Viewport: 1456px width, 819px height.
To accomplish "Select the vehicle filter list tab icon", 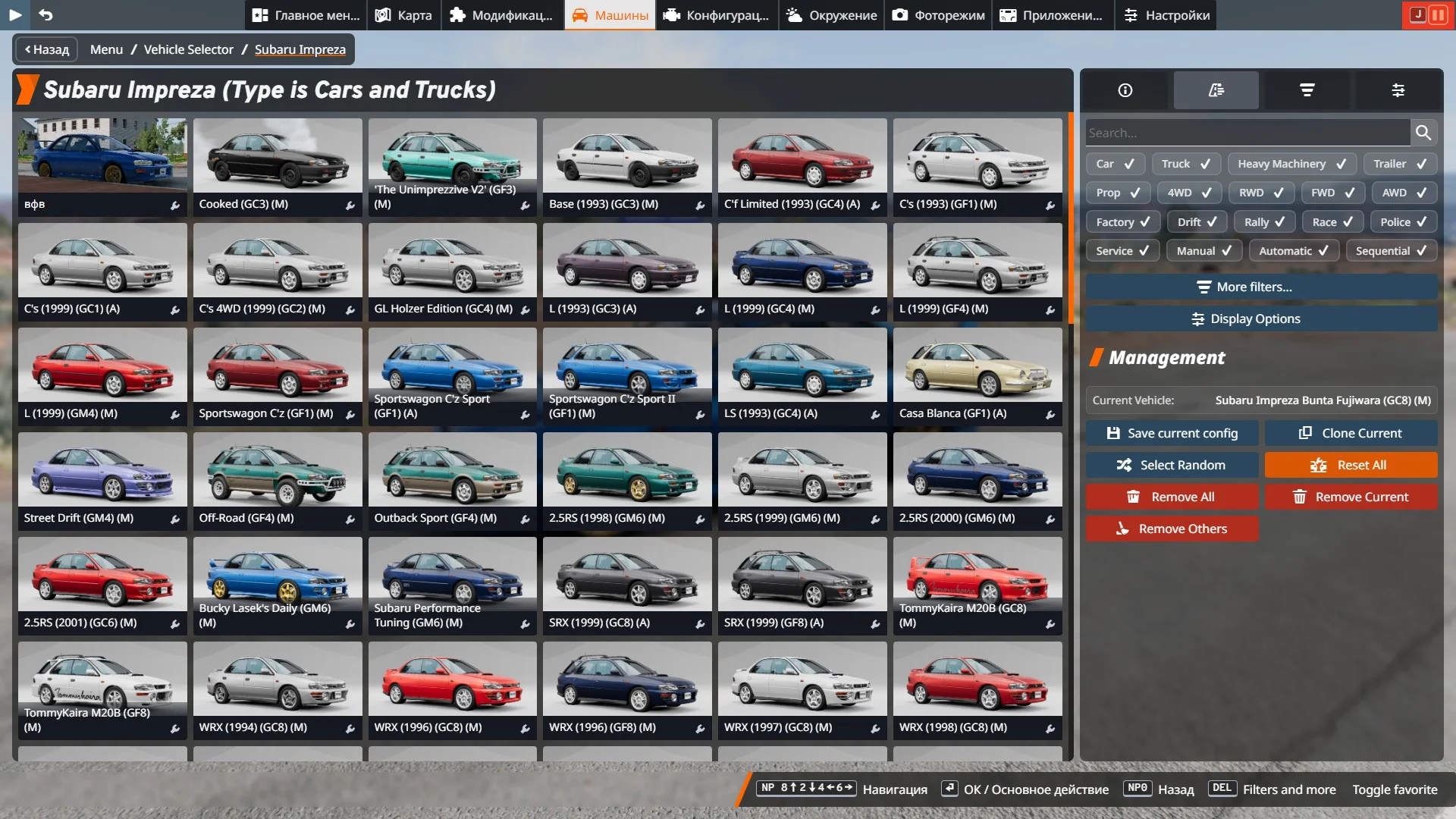I will [1216, 90].
